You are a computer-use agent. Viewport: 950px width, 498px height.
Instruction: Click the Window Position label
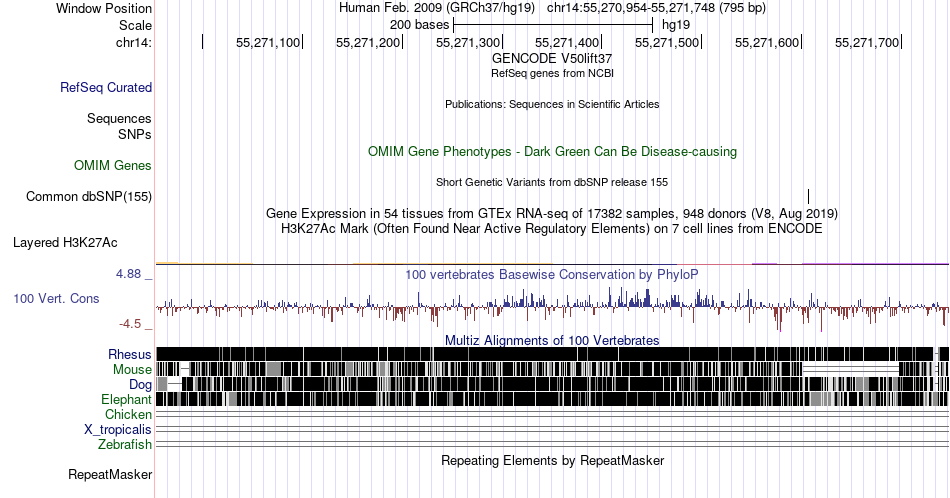point(104,8)
